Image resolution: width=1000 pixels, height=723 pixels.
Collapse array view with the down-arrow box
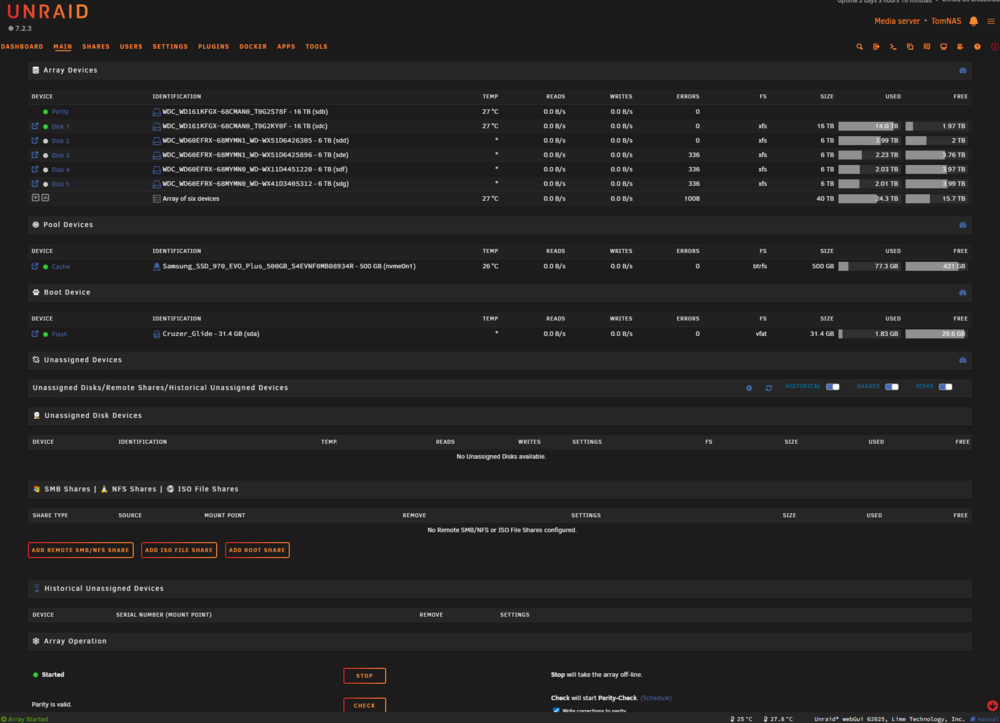tap(36, 198)
